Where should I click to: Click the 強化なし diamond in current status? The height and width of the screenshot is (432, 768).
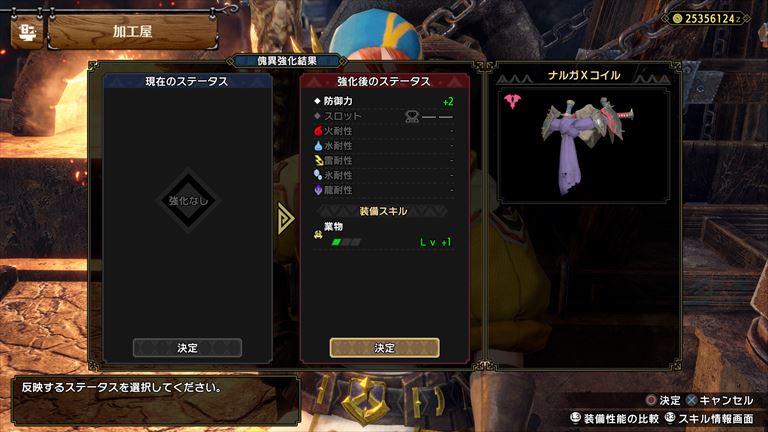coord(188,200)
